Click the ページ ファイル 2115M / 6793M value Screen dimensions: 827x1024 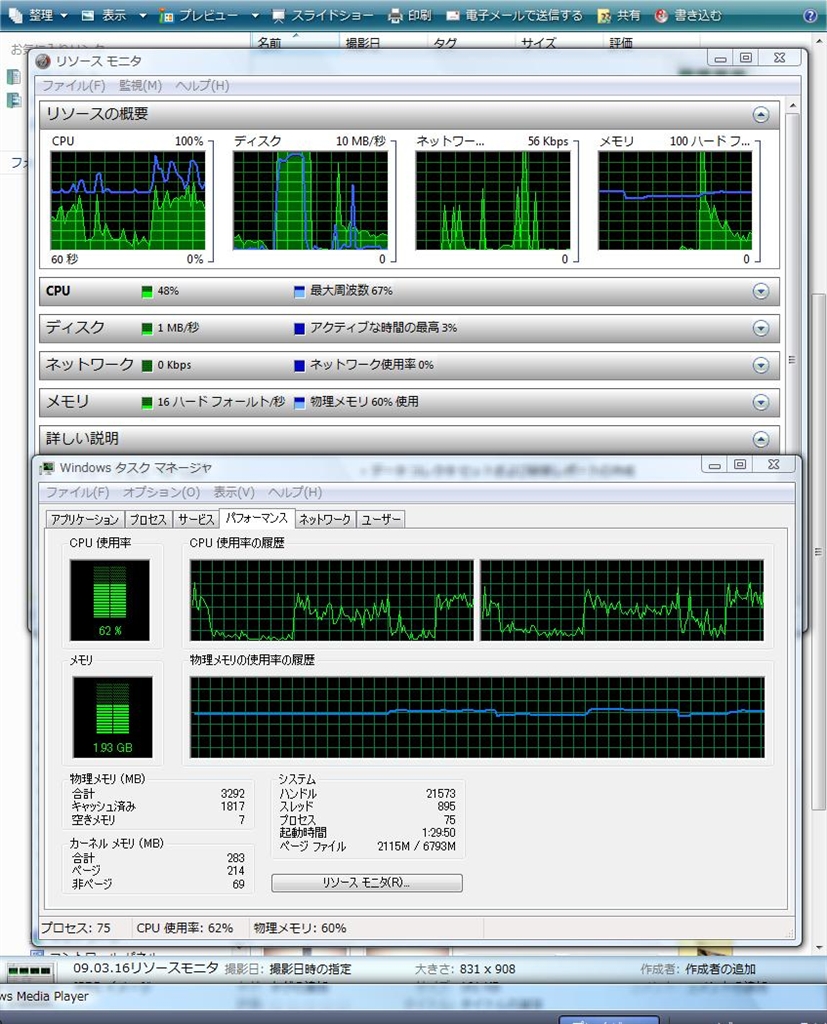[416, 846]
